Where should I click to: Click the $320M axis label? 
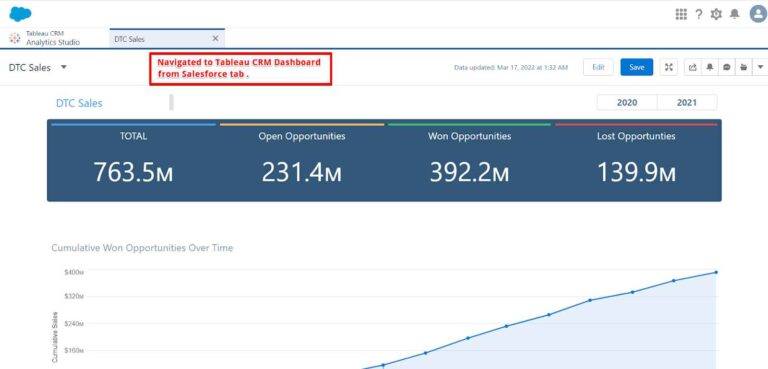pyautogui.click(x=74, y=296)
